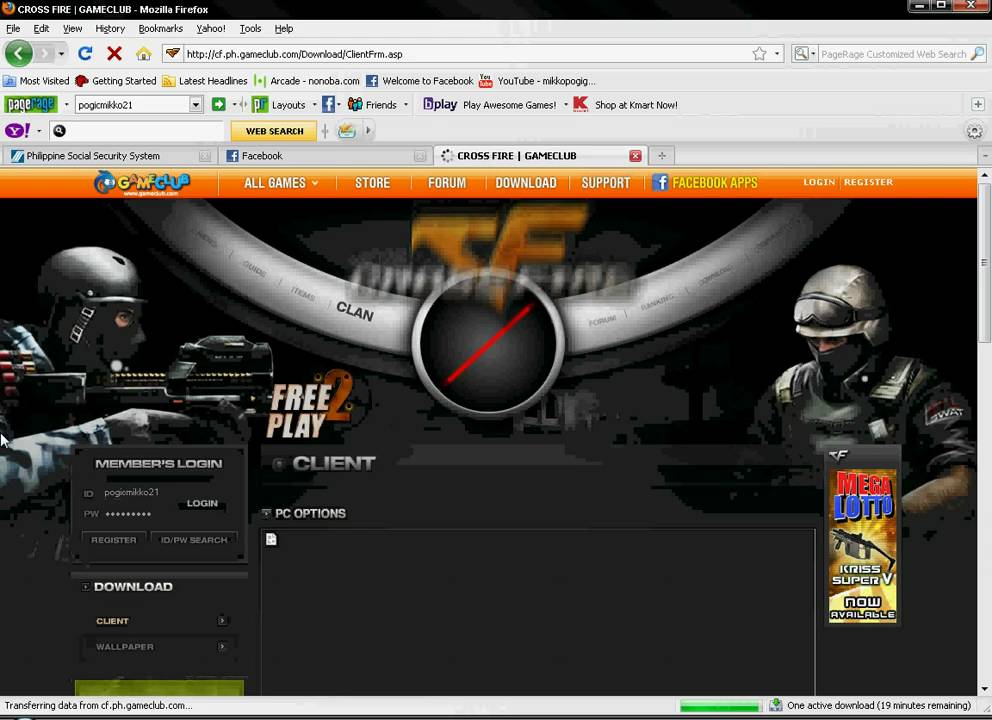Click the Forward navigation arrow

(44, 54)
